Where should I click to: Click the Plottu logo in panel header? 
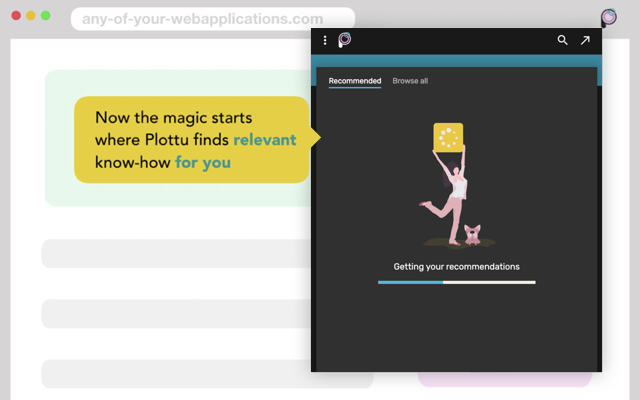click(x=344, y=40)
